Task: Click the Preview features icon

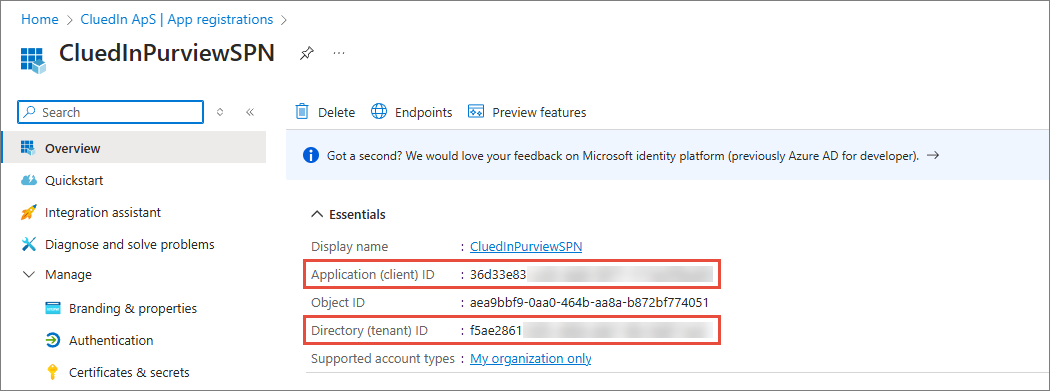Action: [x=476, y=112]
